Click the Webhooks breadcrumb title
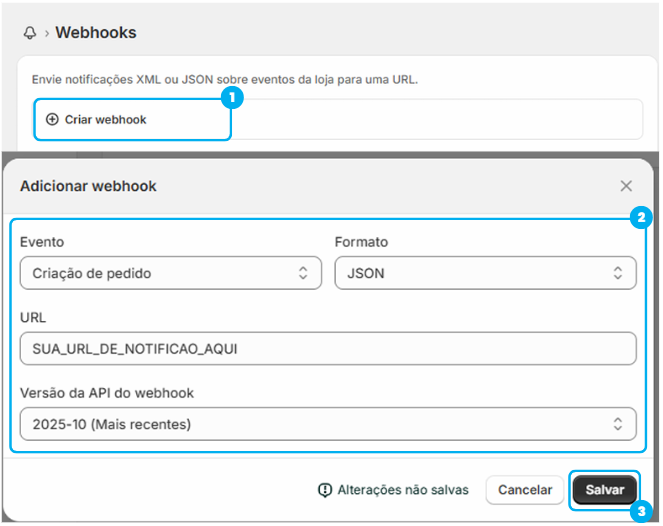 click(96, 33)
